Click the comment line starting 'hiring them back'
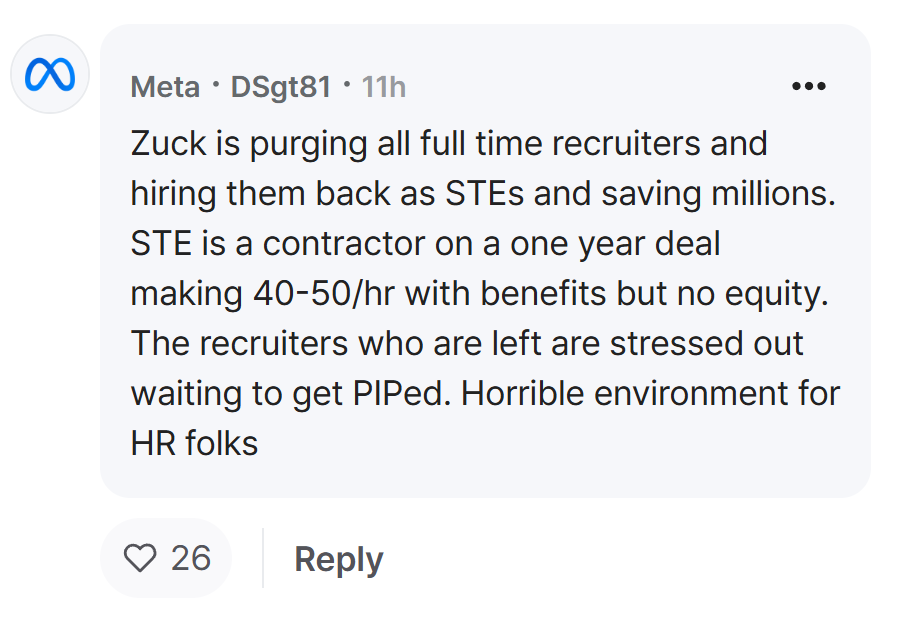The height and width of the screenshot is (620, 901). tap(483, 193)
